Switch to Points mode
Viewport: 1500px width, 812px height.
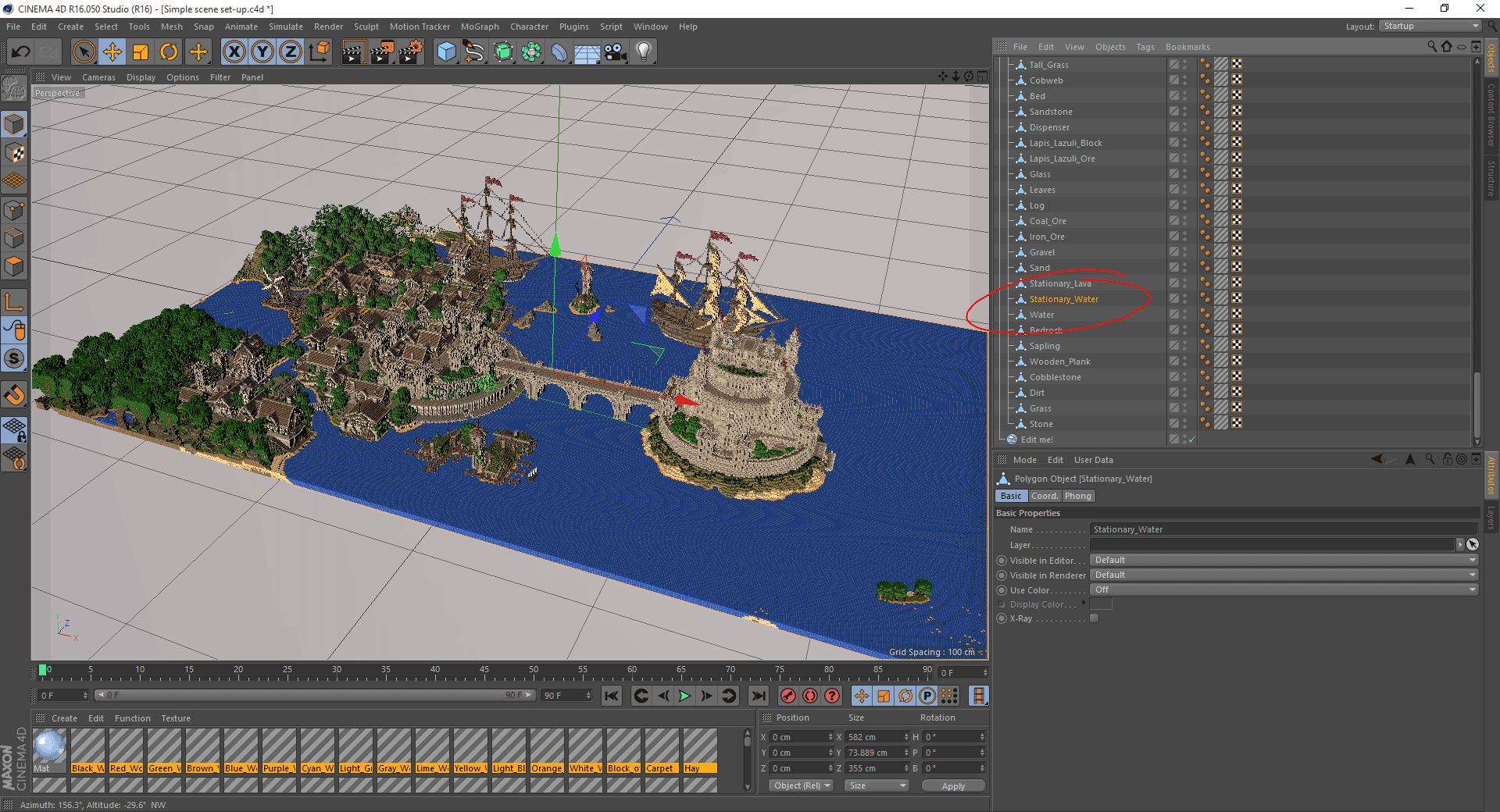(x=14, y=210)
